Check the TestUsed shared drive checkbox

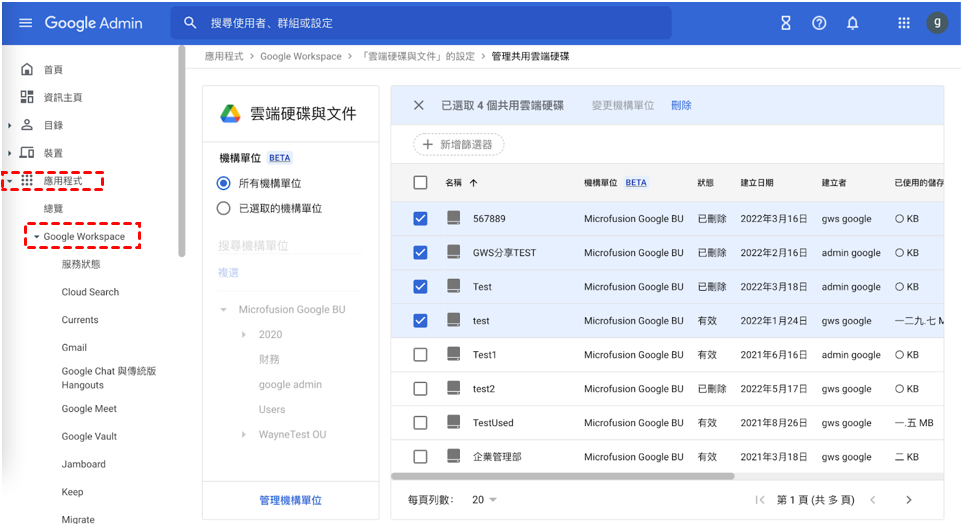(420, 423)
